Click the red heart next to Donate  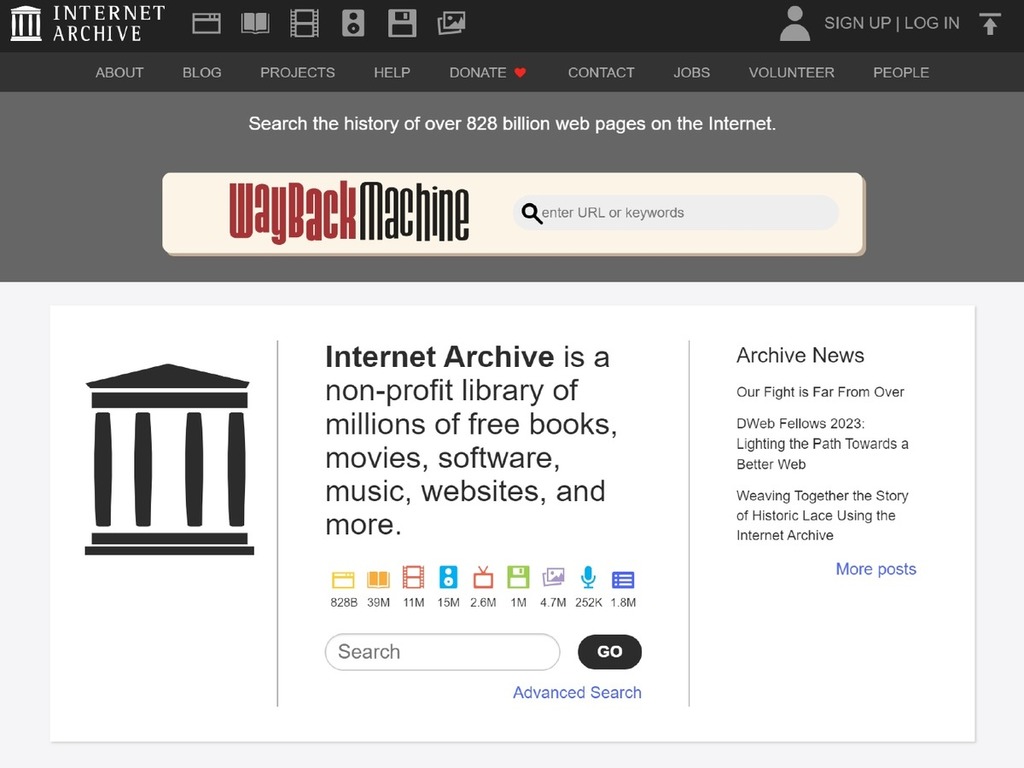(520, 72)
